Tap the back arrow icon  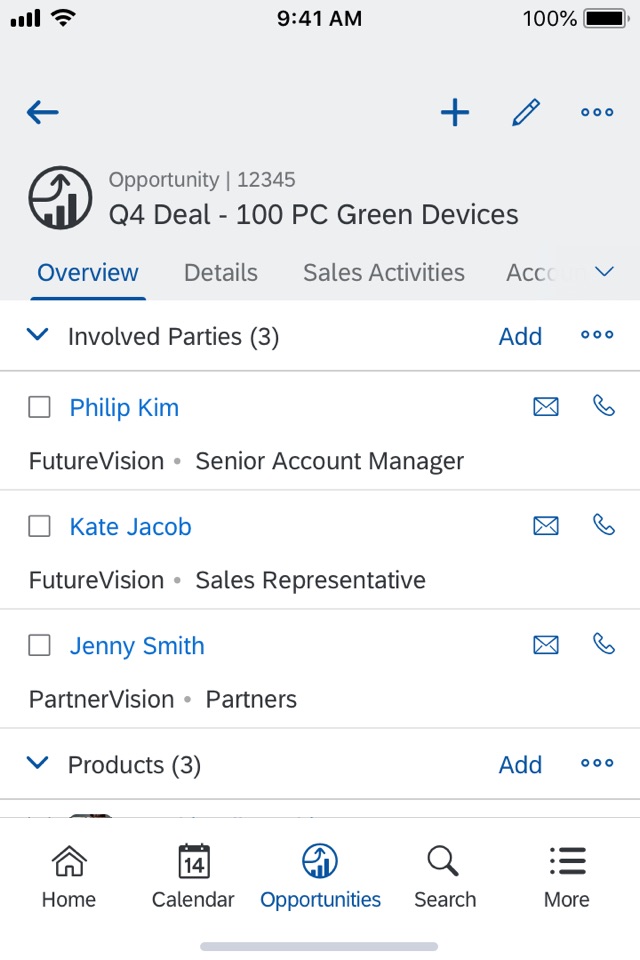point(43,113)
